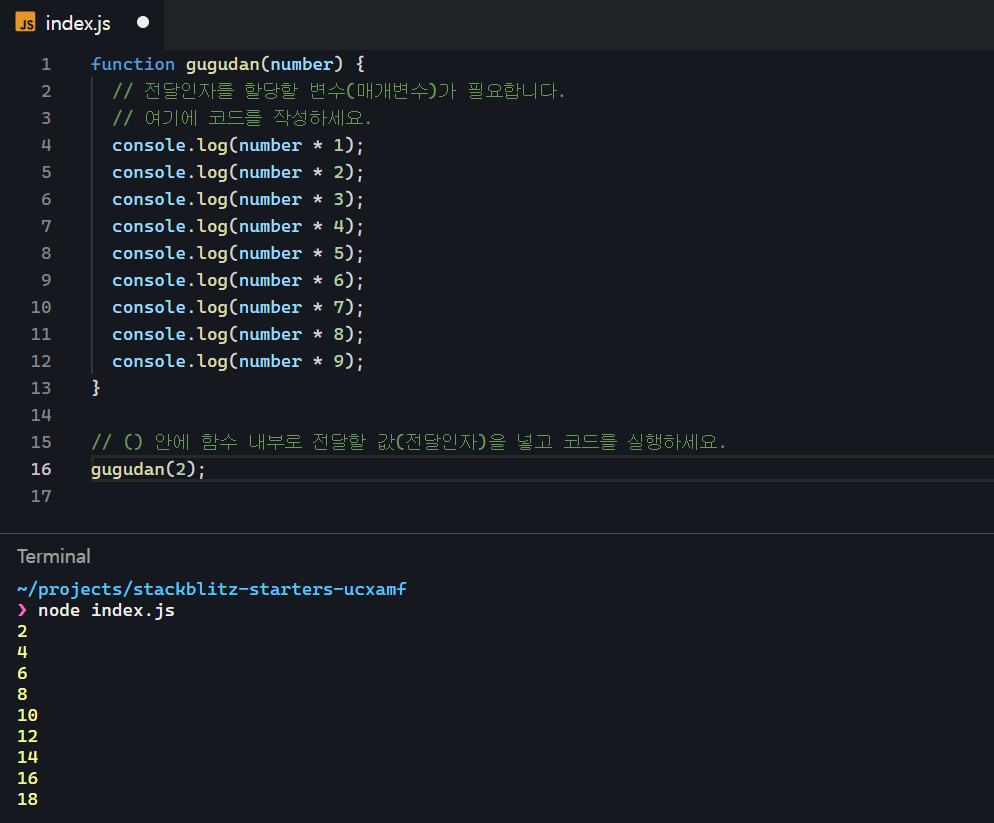The image size is (994, 823).
Task: Click the Korean comment on line 15
Action: pyautogui.click(x=408, y=442)
